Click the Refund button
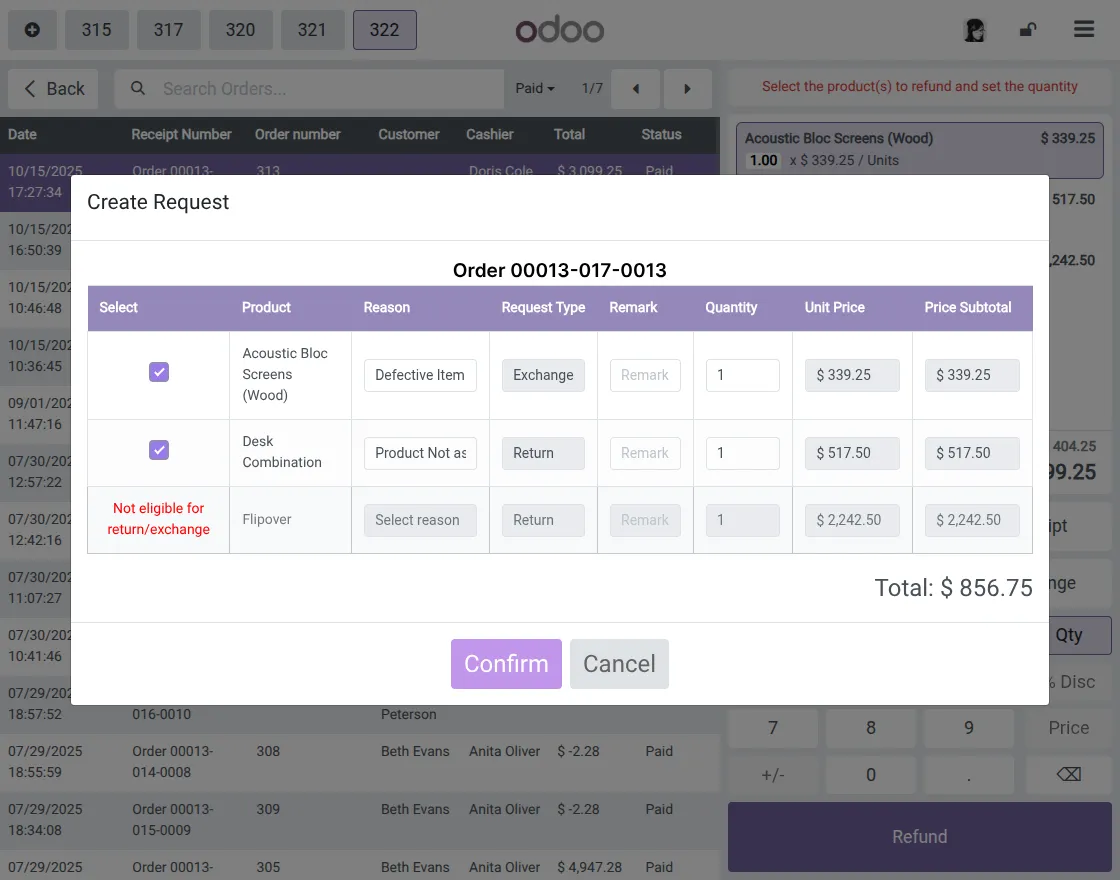The width and height of the screenshot is (1120, 880). pyautogui.click(x=919, y=836)
